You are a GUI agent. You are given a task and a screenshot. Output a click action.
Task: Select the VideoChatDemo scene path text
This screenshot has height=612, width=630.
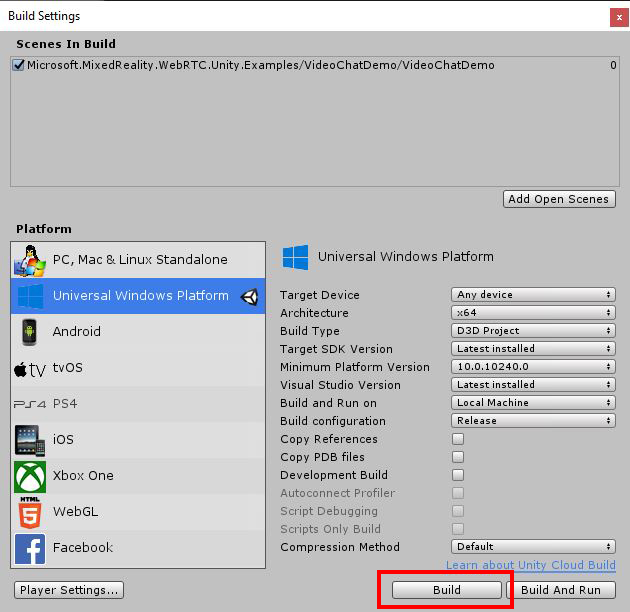261,65
